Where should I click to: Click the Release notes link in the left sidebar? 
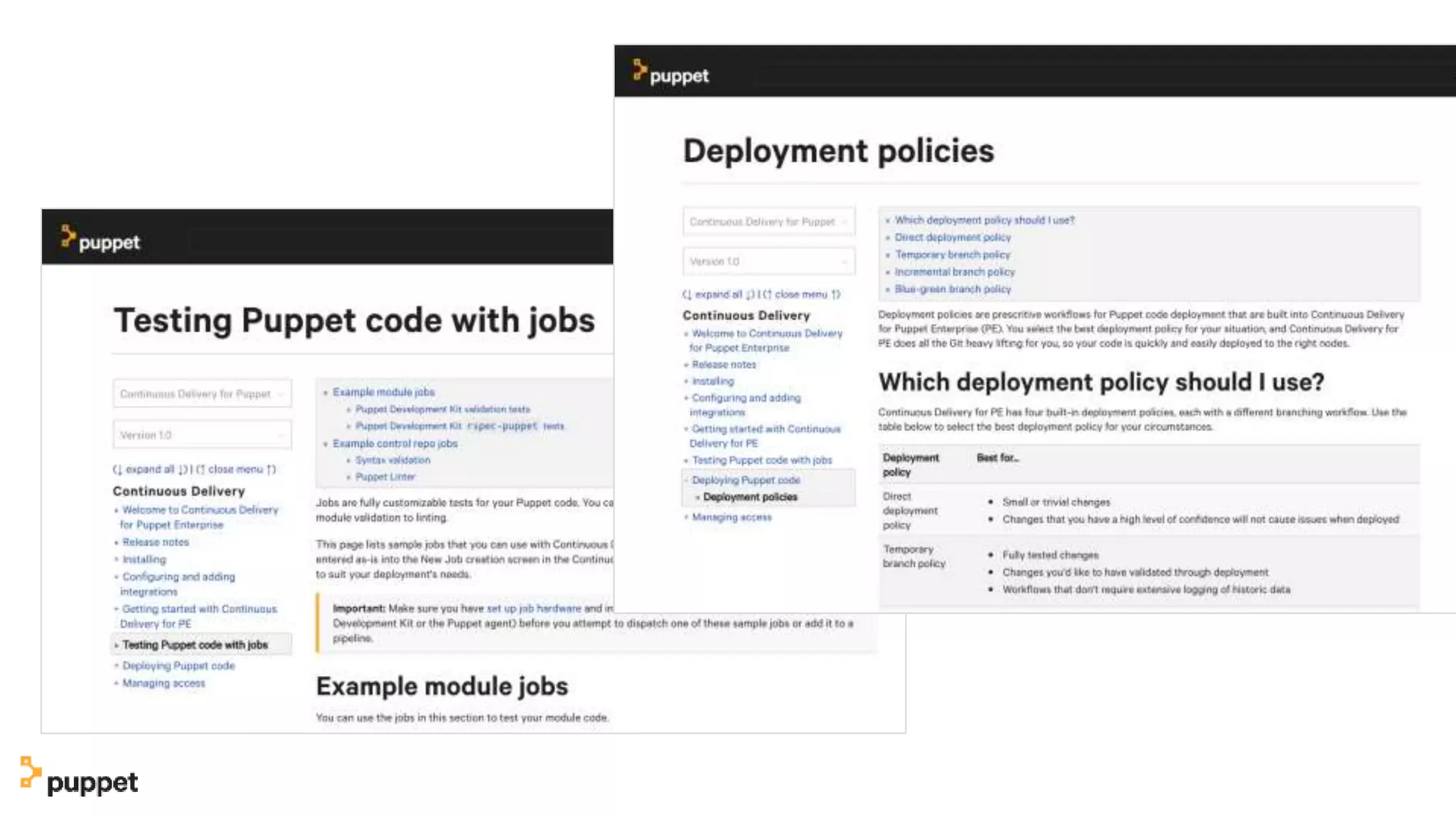coord(156,542)
